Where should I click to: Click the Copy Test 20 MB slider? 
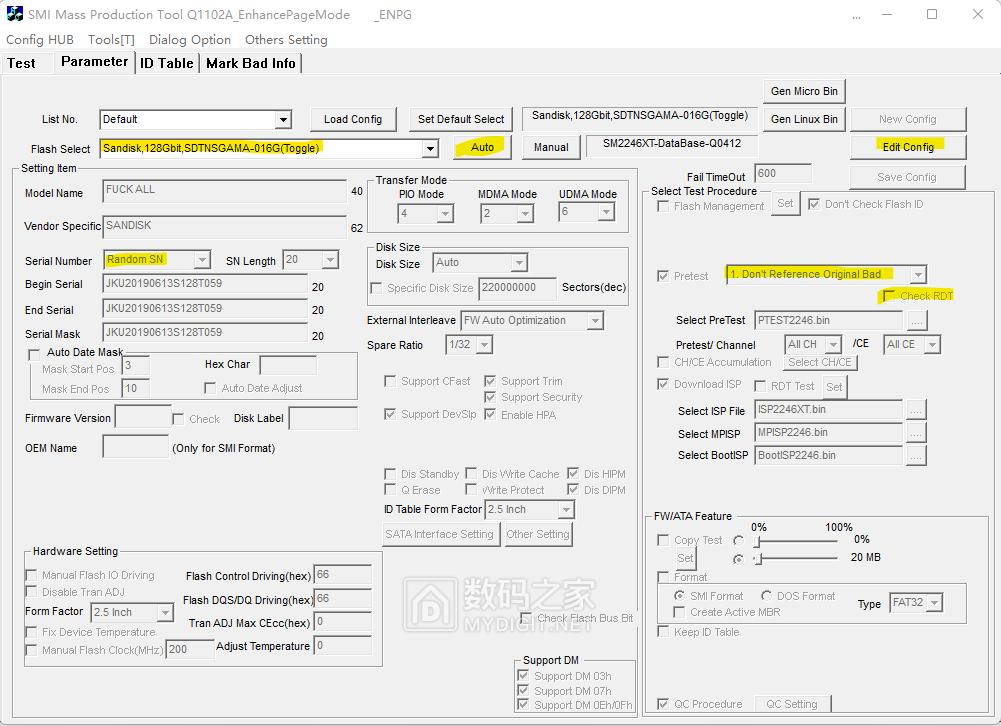coord(795,559)
